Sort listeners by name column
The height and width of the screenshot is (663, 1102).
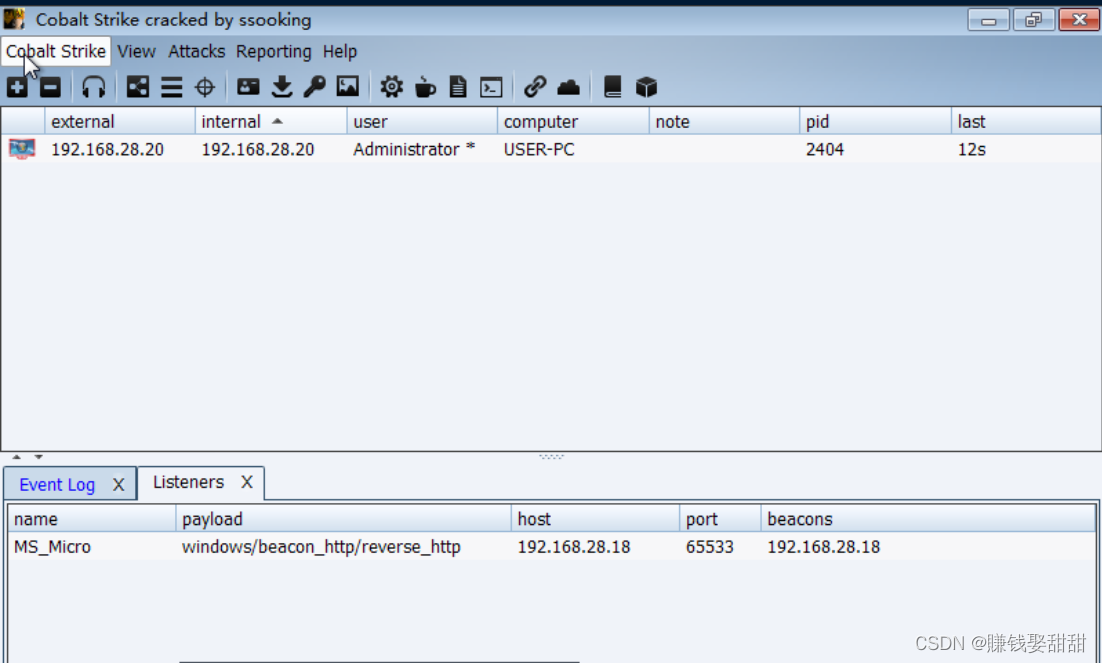91,519
